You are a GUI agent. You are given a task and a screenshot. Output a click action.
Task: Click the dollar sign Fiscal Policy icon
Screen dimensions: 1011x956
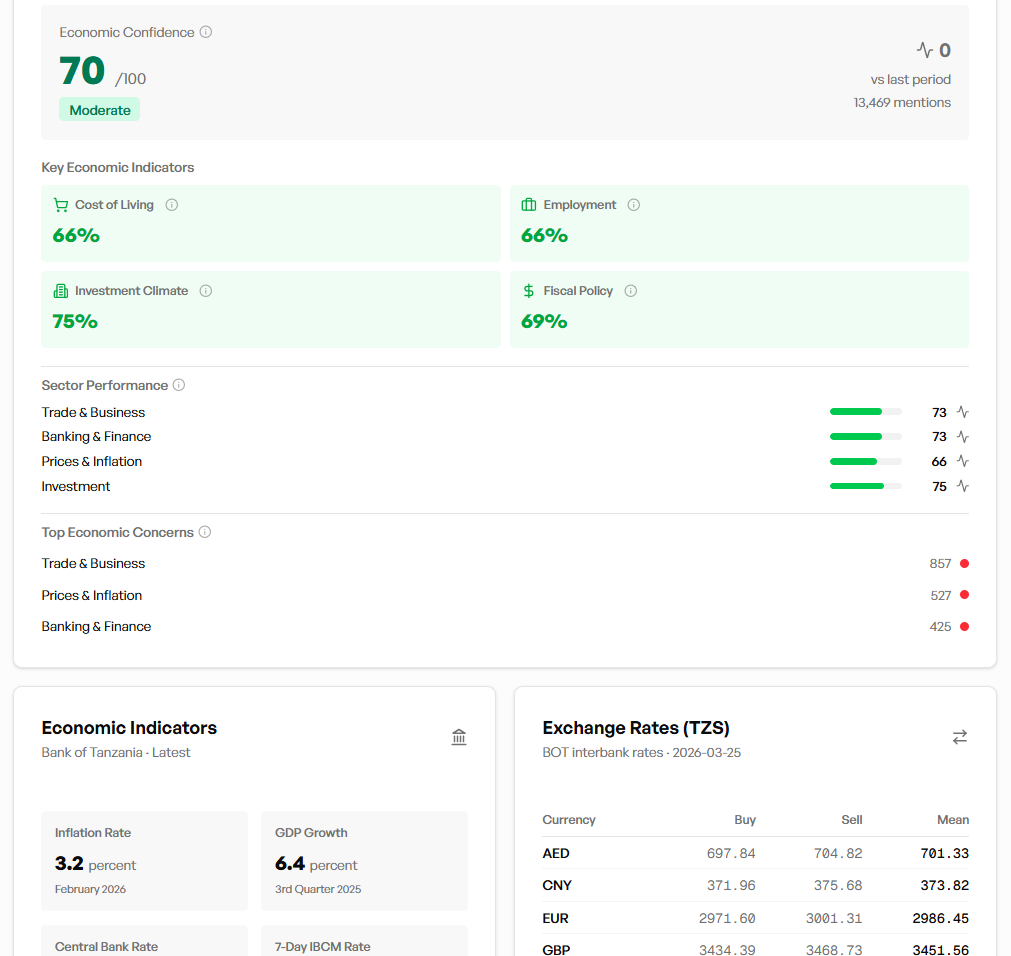point(529,291)
